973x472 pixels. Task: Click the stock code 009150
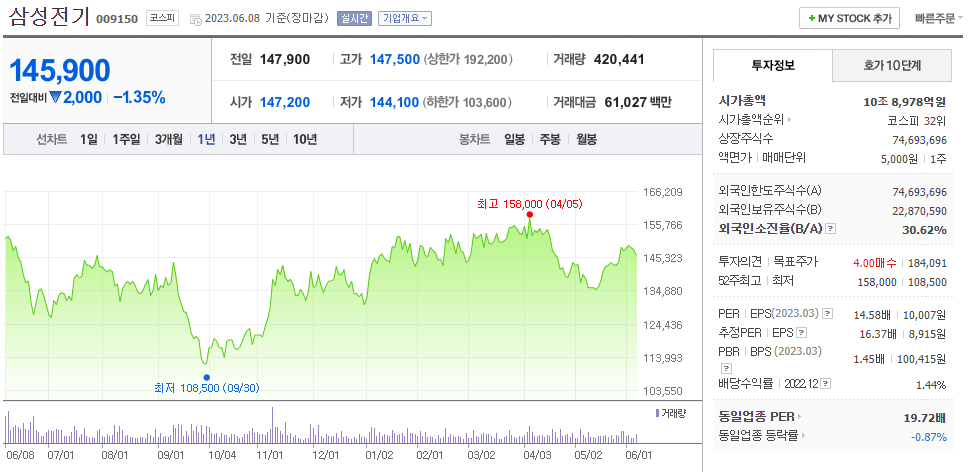pos(117,19)
